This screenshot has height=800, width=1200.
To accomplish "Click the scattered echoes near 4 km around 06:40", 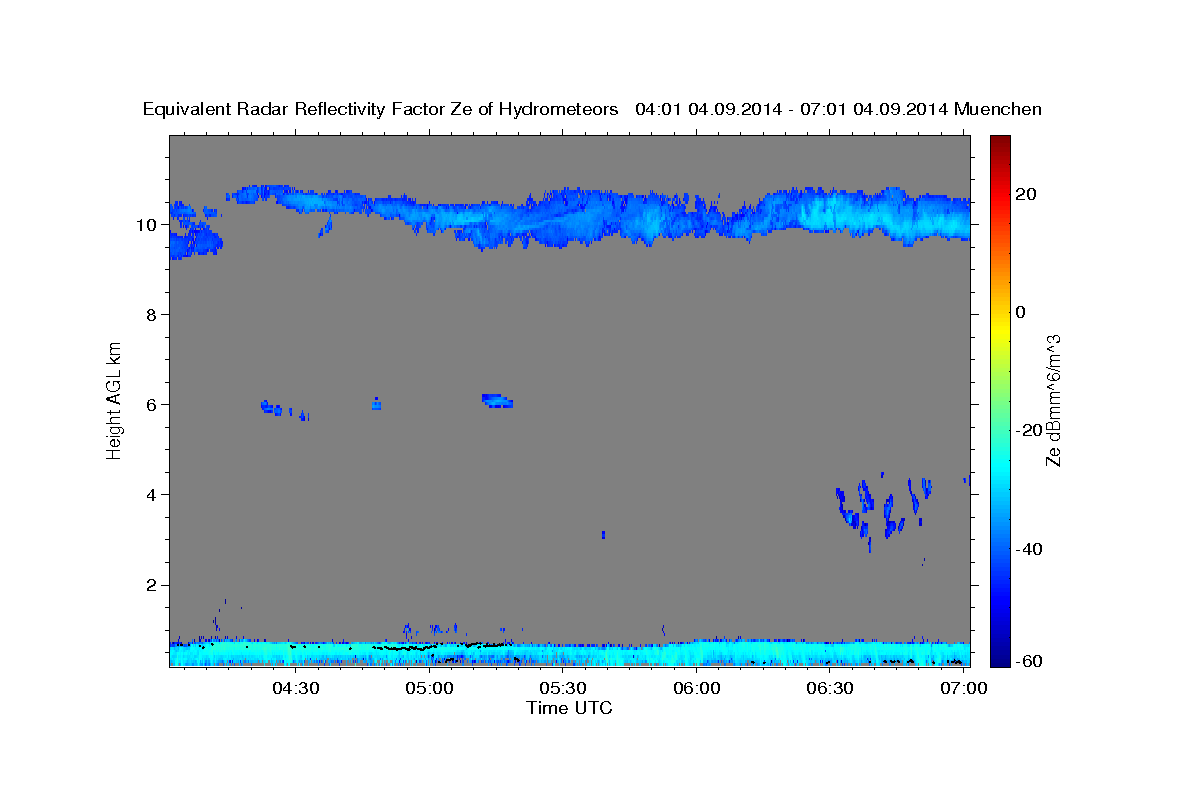I will [885, 510].
